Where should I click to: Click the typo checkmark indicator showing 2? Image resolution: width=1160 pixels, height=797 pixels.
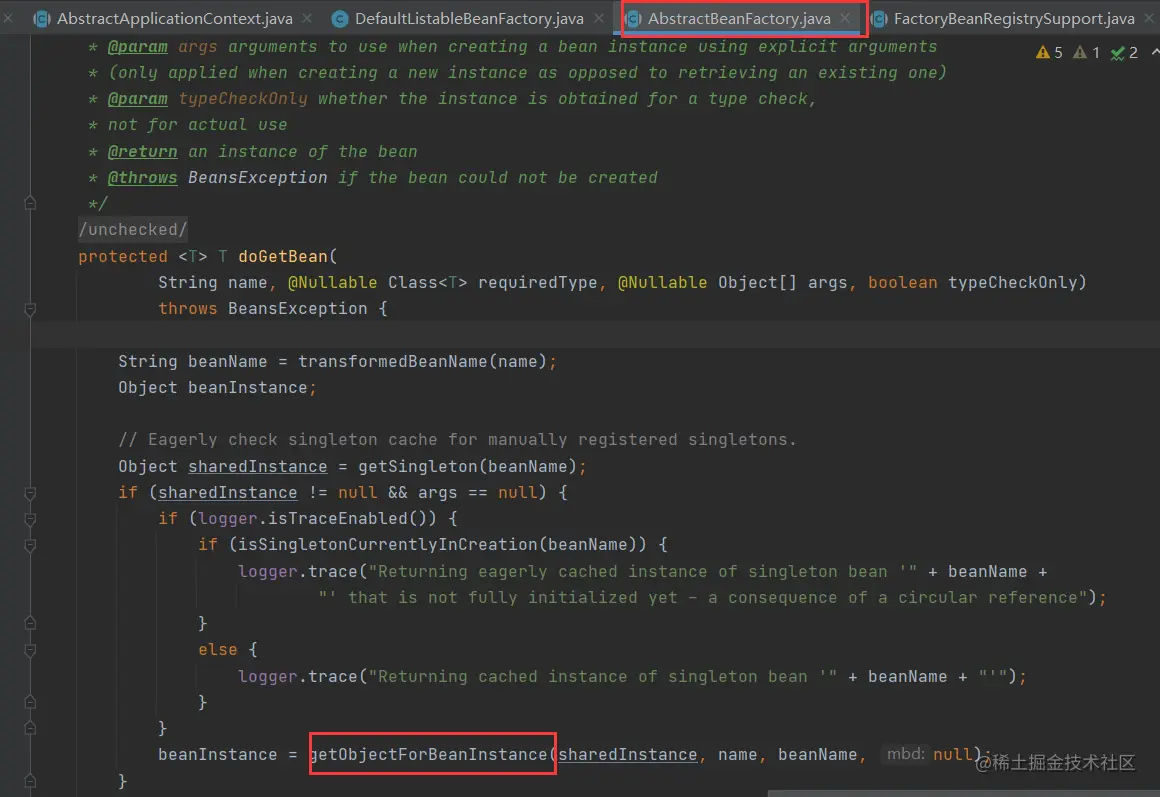coord(1124,53)
